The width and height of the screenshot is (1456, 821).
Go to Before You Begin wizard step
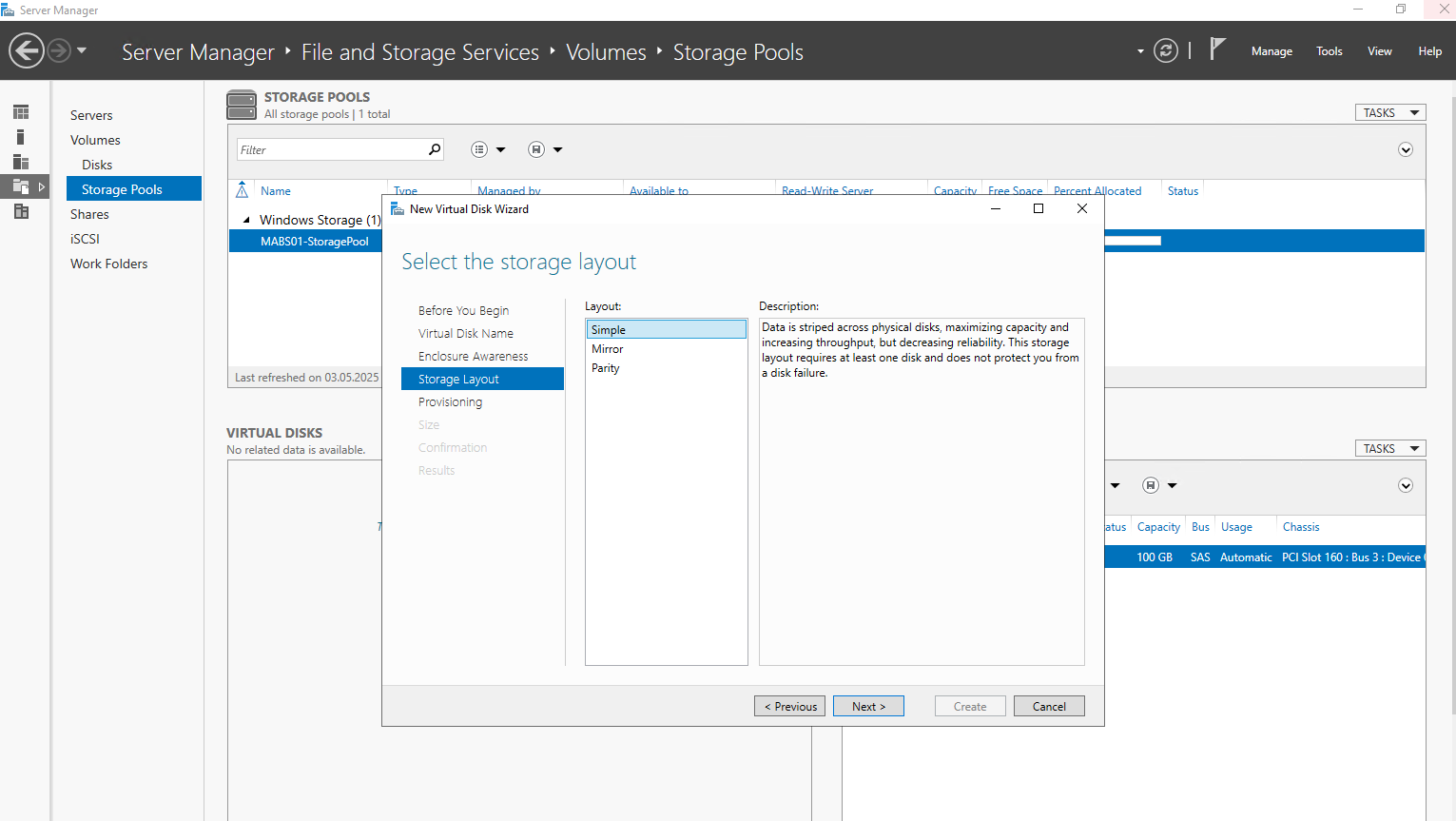coord(463,310)
